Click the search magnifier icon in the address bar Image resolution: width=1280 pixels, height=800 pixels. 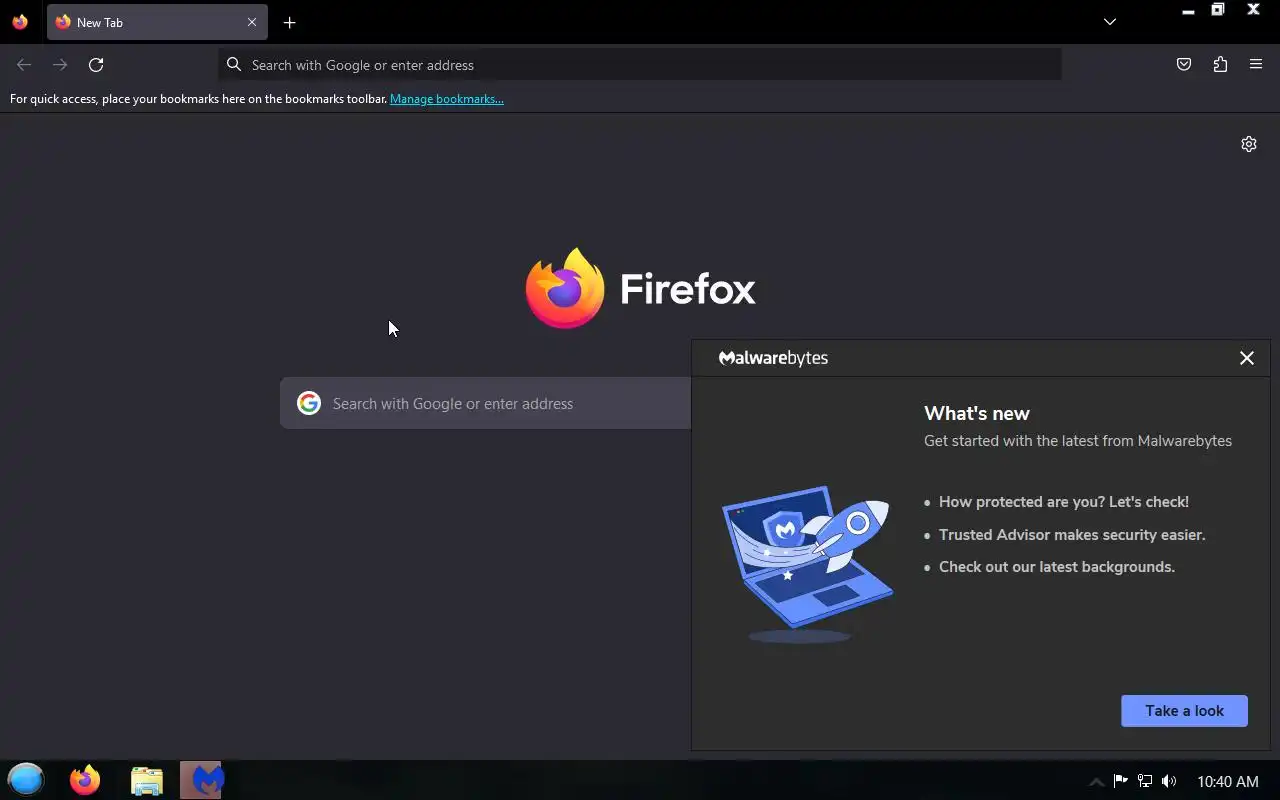click(234, 65)
